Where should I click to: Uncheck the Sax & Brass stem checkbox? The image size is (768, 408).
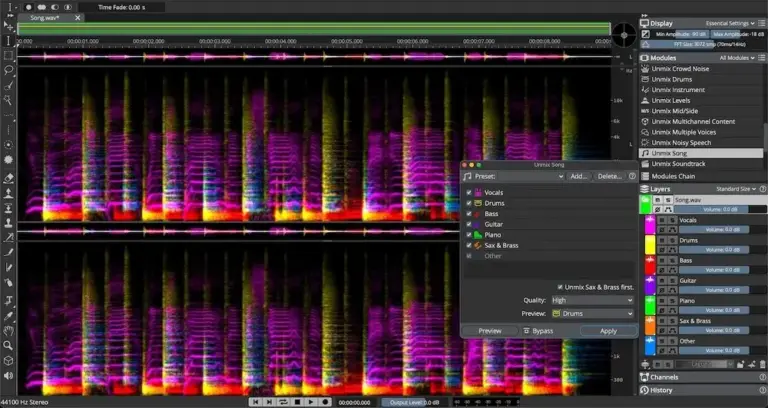click(x=469, y=245)
